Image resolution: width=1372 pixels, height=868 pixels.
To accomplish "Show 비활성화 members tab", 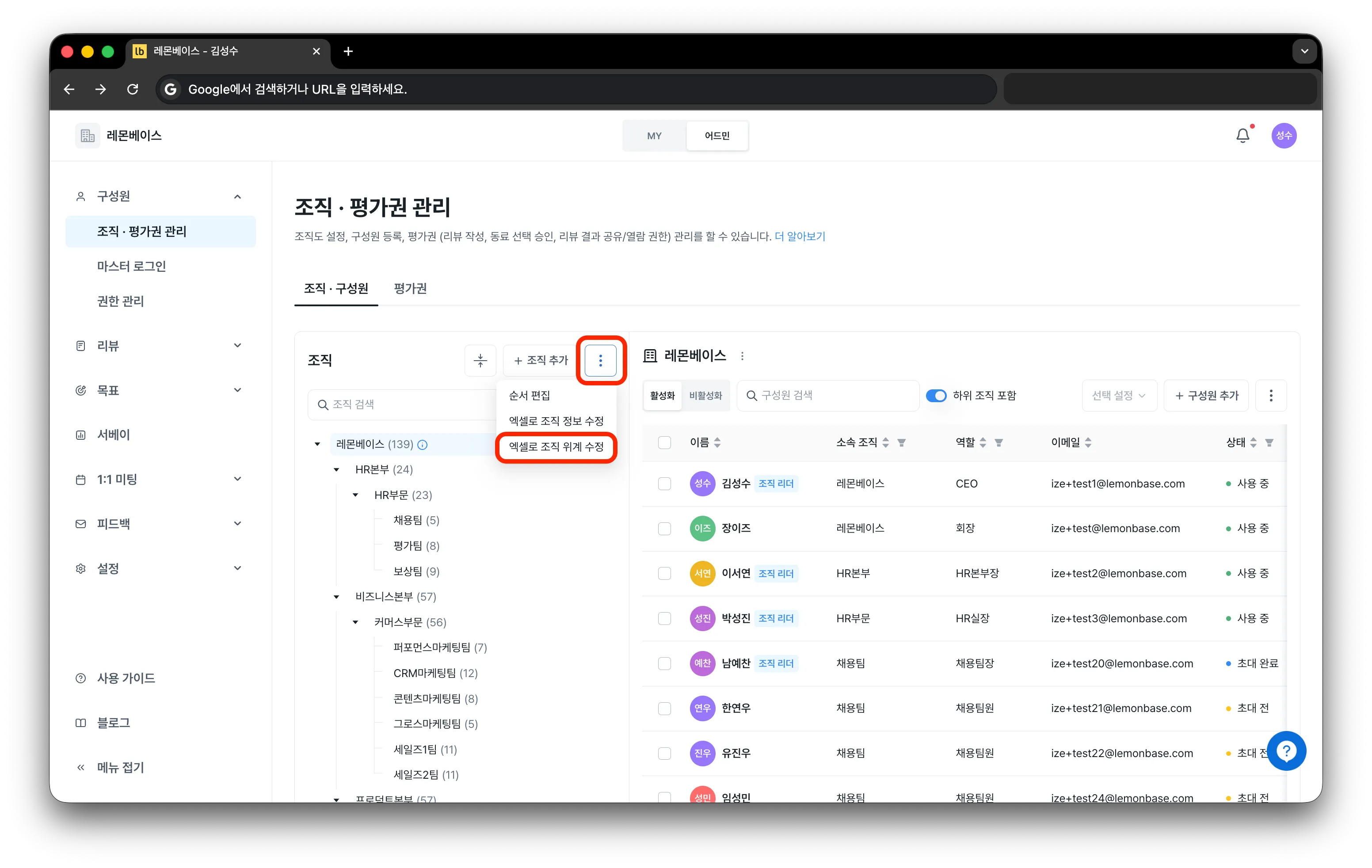I will 705,395.
